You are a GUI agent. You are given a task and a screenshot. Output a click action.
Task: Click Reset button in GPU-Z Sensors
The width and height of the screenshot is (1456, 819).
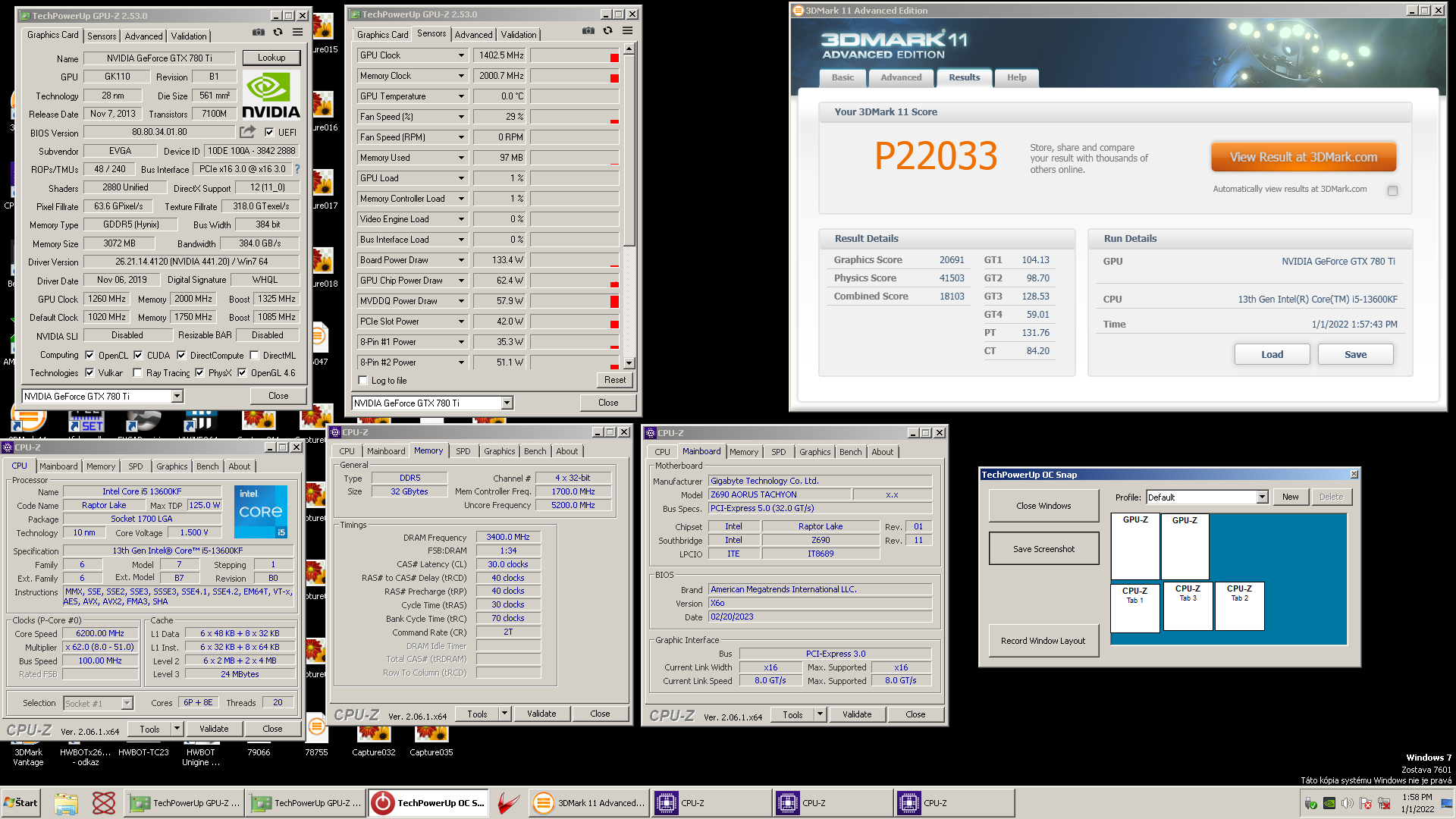coord(615,380)
